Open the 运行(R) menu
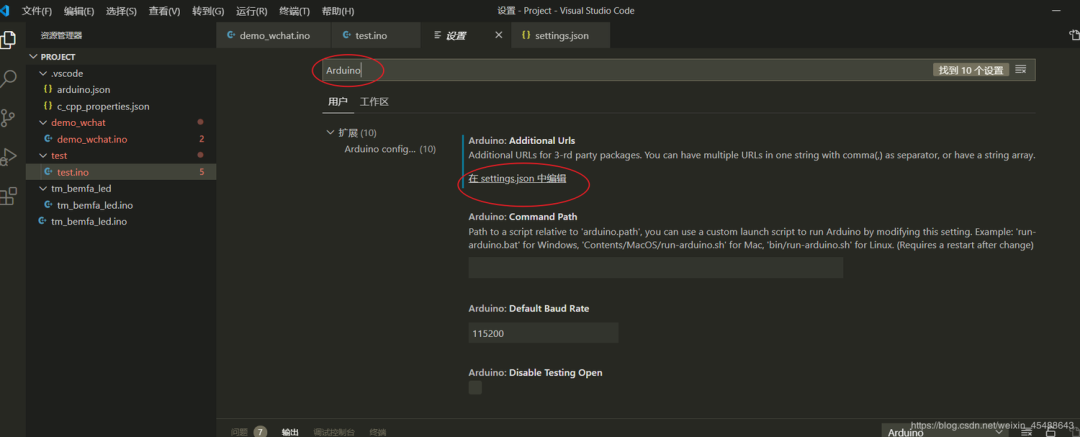Screen dimensions: 1080x437 click(251, 11)
